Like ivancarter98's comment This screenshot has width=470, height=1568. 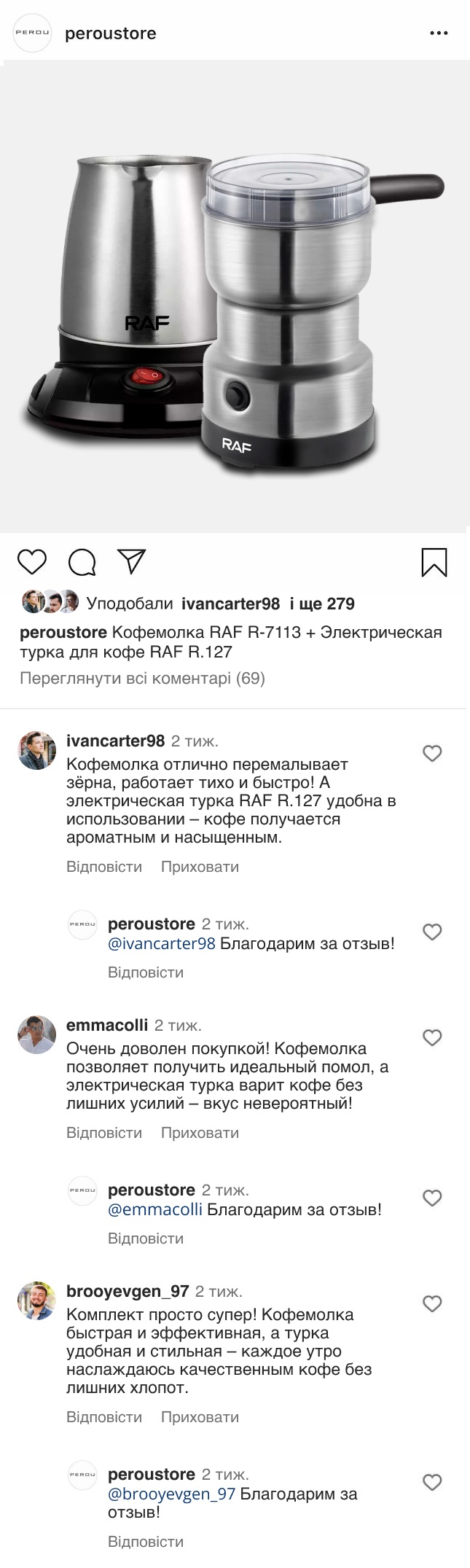pyautogui.click(x=432, y=753)
